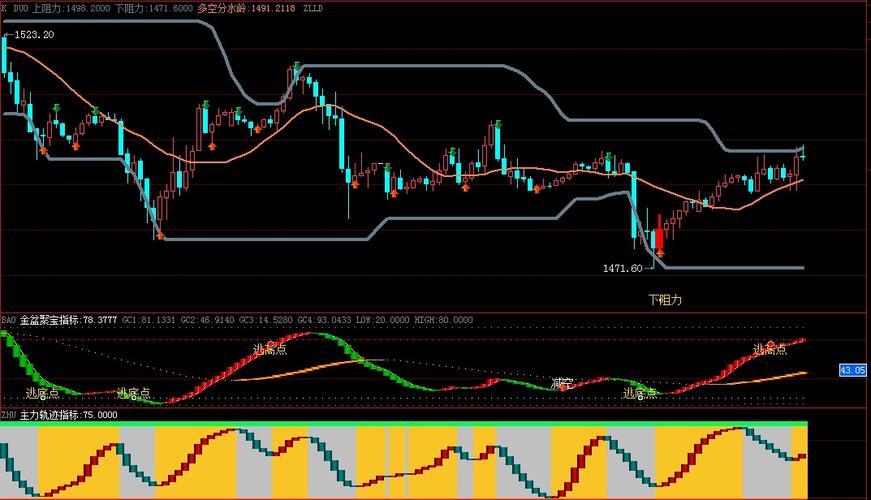Click the 1523.20 high price label

(30, 35)
